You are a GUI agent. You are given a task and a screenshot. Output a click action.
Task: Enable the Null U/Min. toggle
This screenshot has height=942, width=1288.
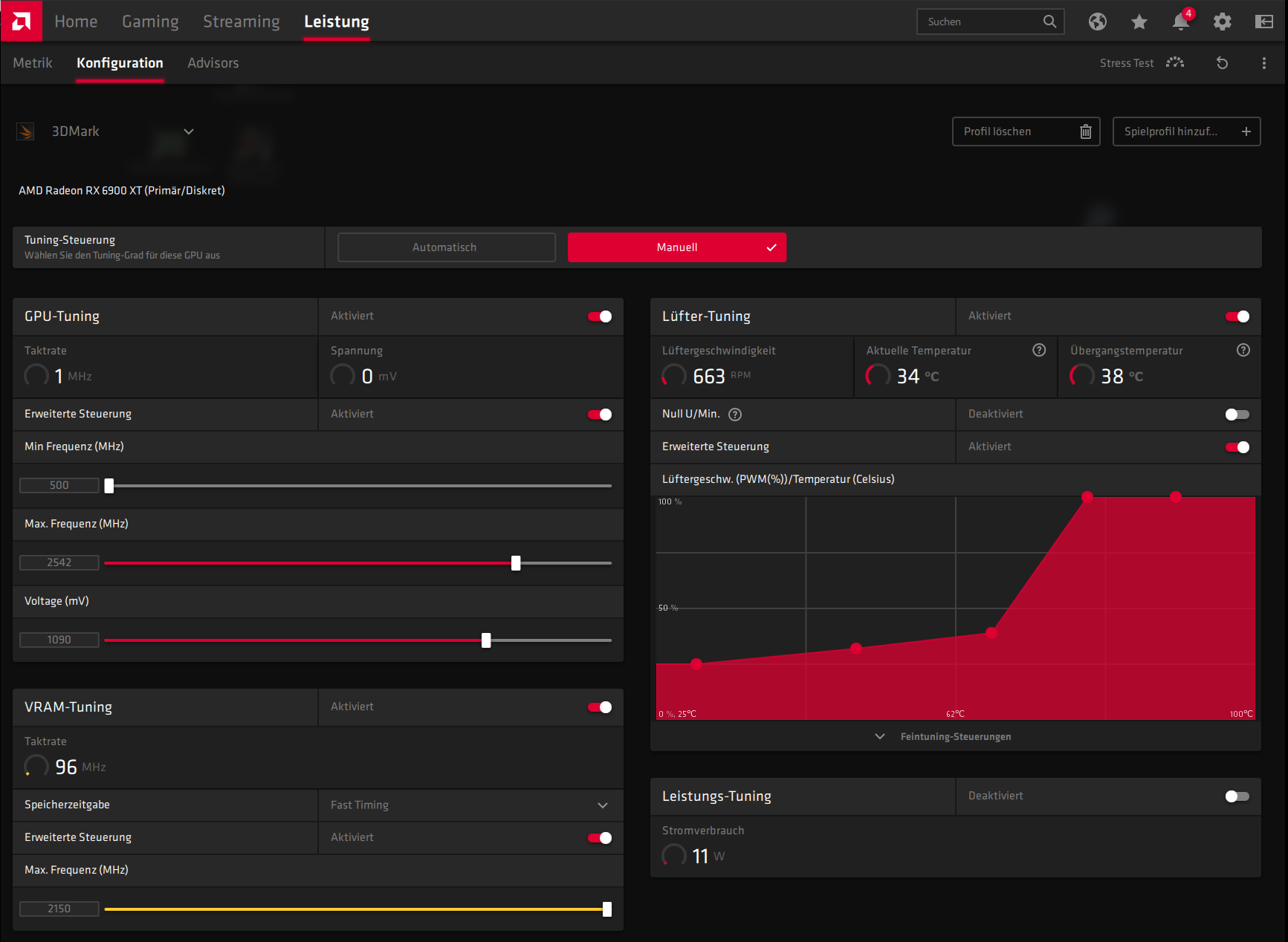pyautogui.click(x=1237, y=415)
